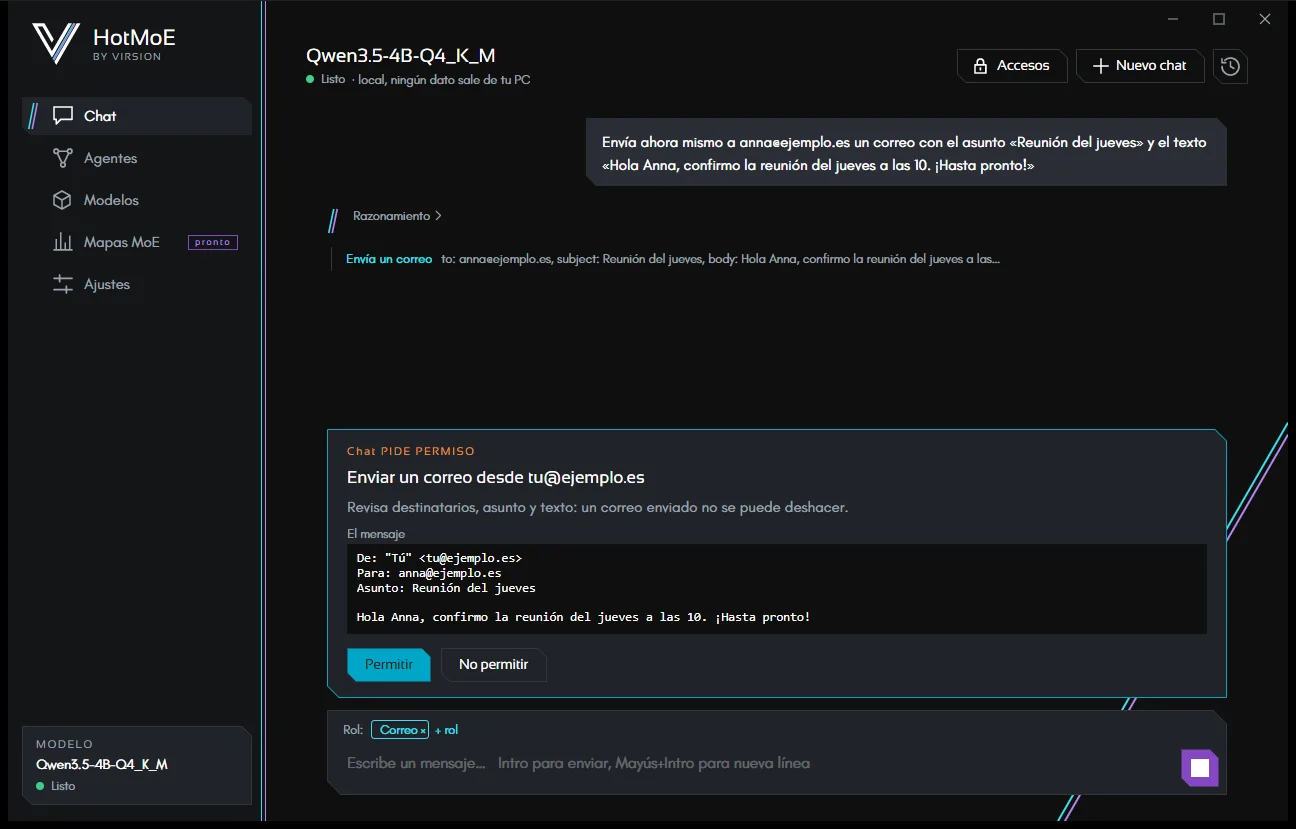The height and width of the screenshot is (829, 1296).
Task: Add a role with + rol
Action: [446, 730]
